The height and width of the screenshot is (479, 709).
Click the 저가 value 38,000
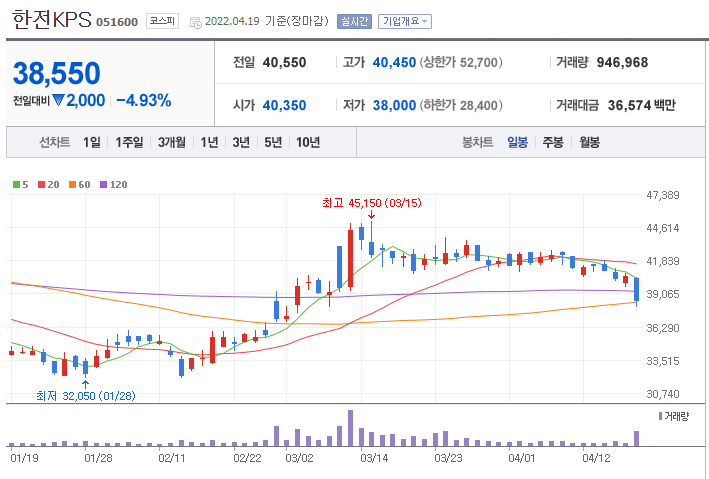(x=394, y=105)
